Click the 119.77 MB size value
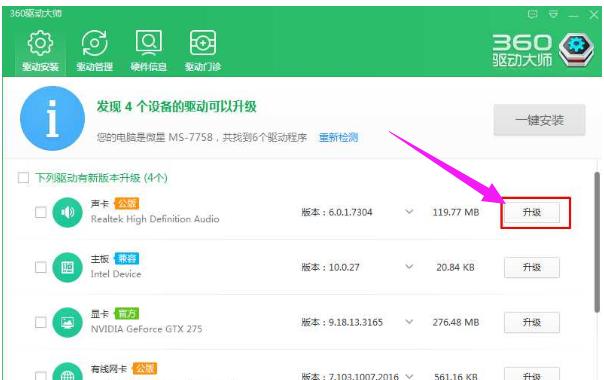 [456, 212]
